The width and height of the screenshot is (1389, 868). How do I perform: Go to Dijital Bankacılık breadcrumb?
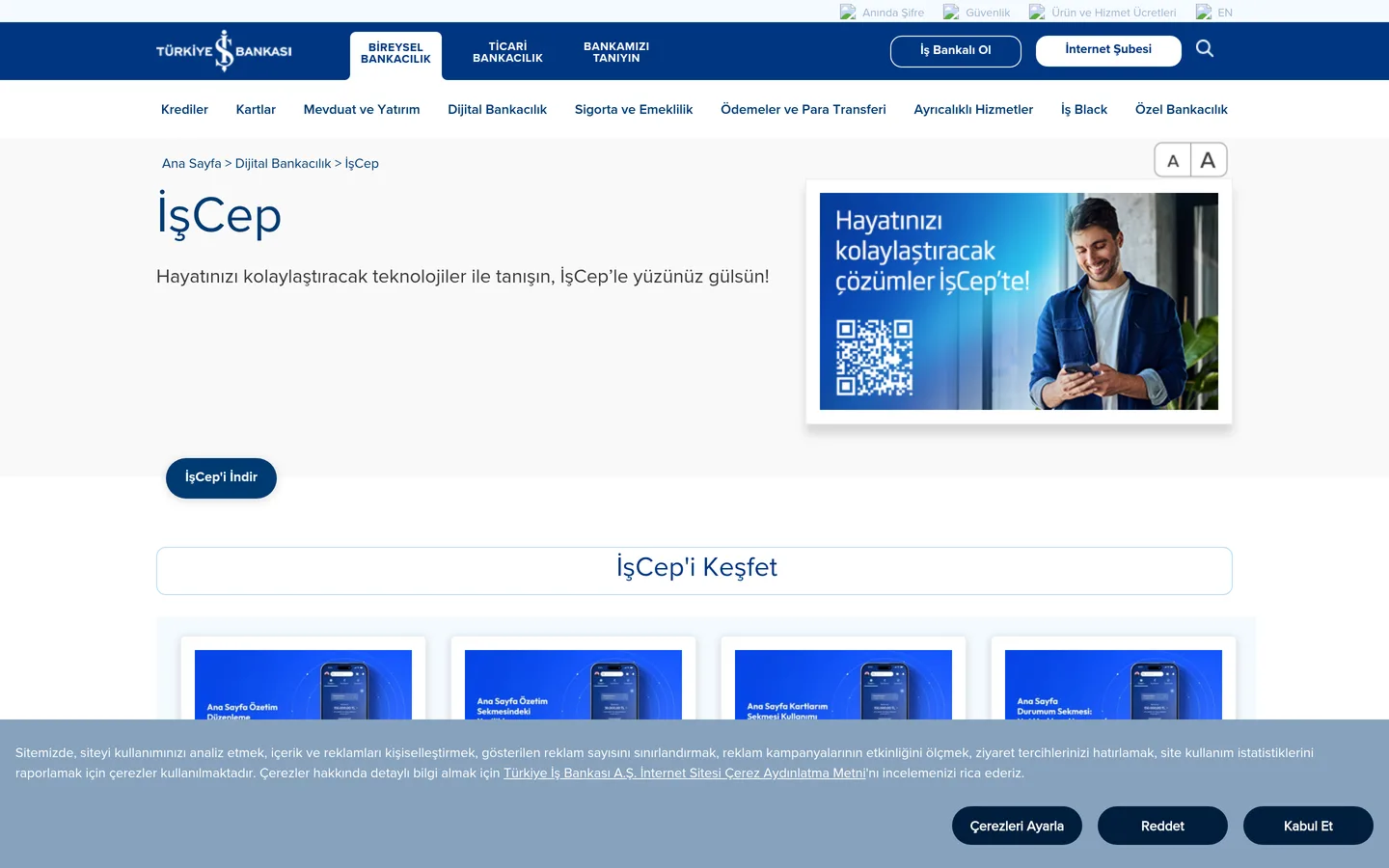(283, 164)
